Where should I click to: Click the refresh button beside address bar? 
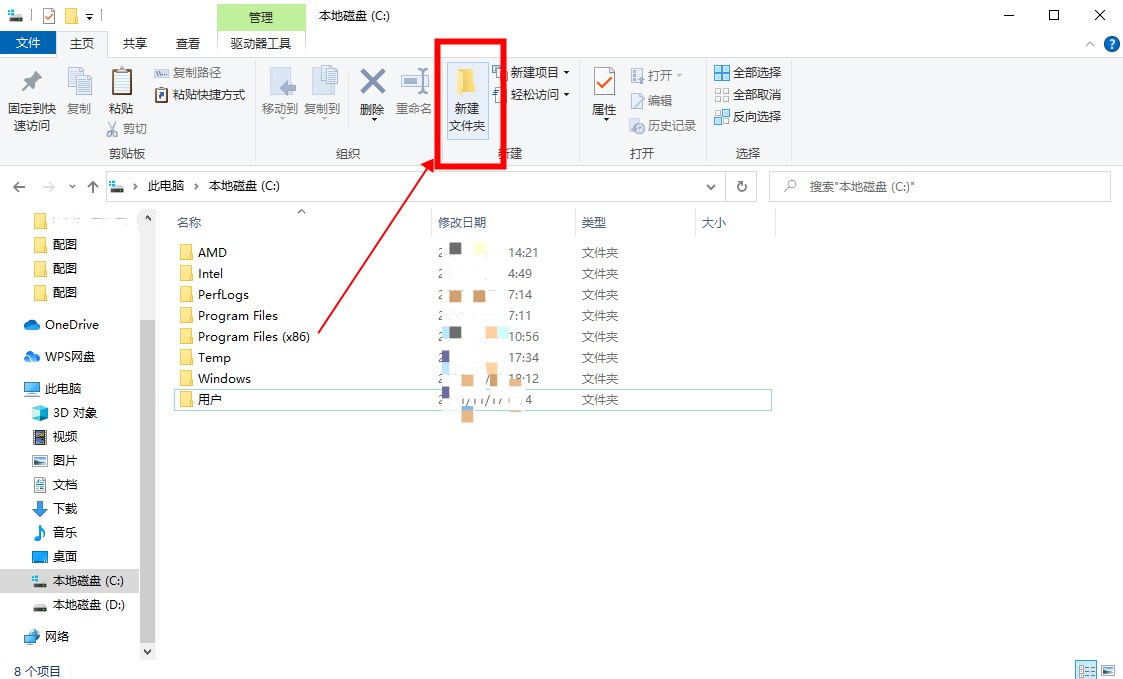[x=741, y=187]
